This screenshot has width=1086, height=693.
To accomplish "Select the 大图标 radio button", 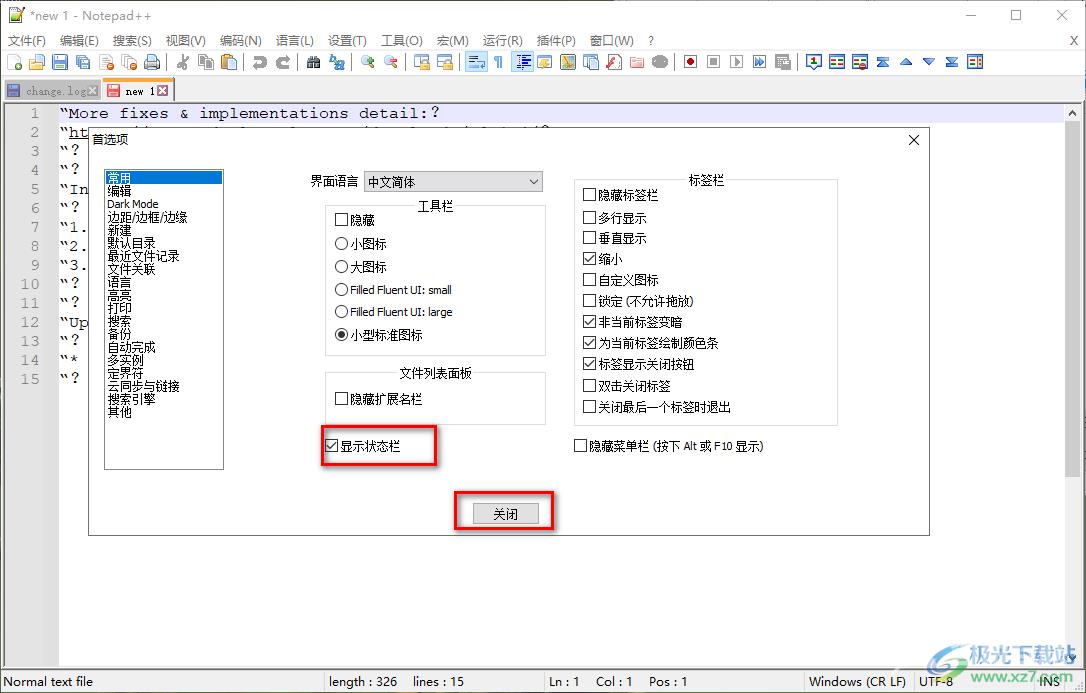I will 341,267.
